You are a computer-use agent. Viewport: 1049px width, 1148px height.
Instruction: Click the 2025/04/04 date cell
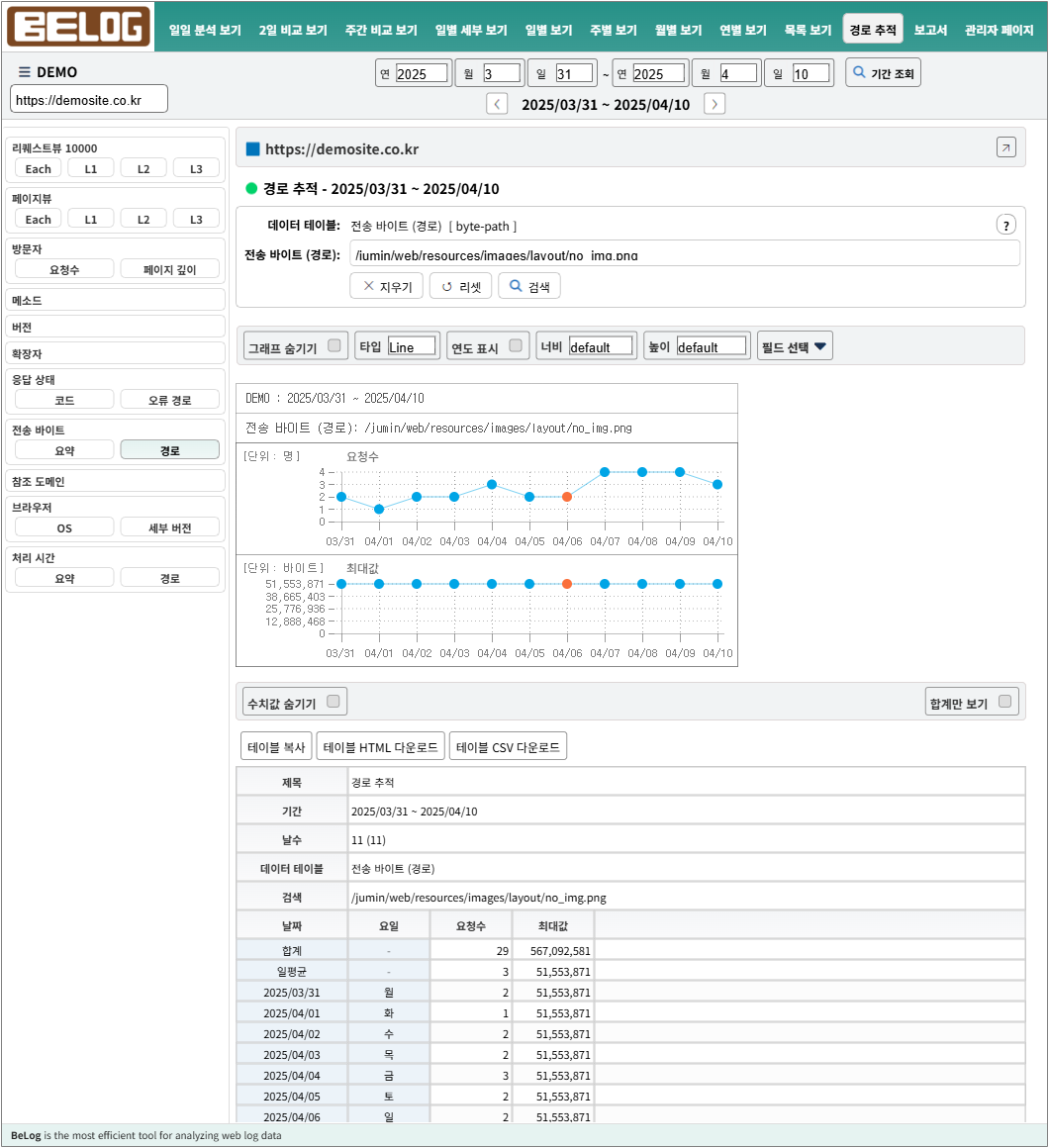pyautogui.click(x=291, y=1076)
